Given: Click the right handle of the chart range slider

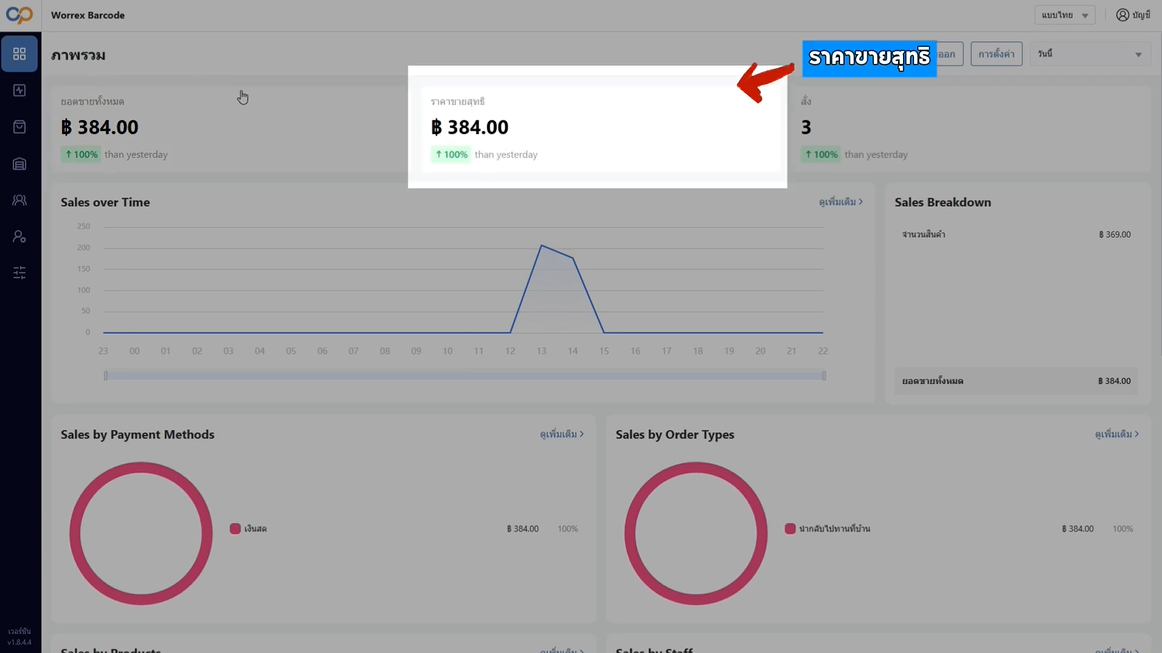Looking at the screenshot, I should 823,376.
